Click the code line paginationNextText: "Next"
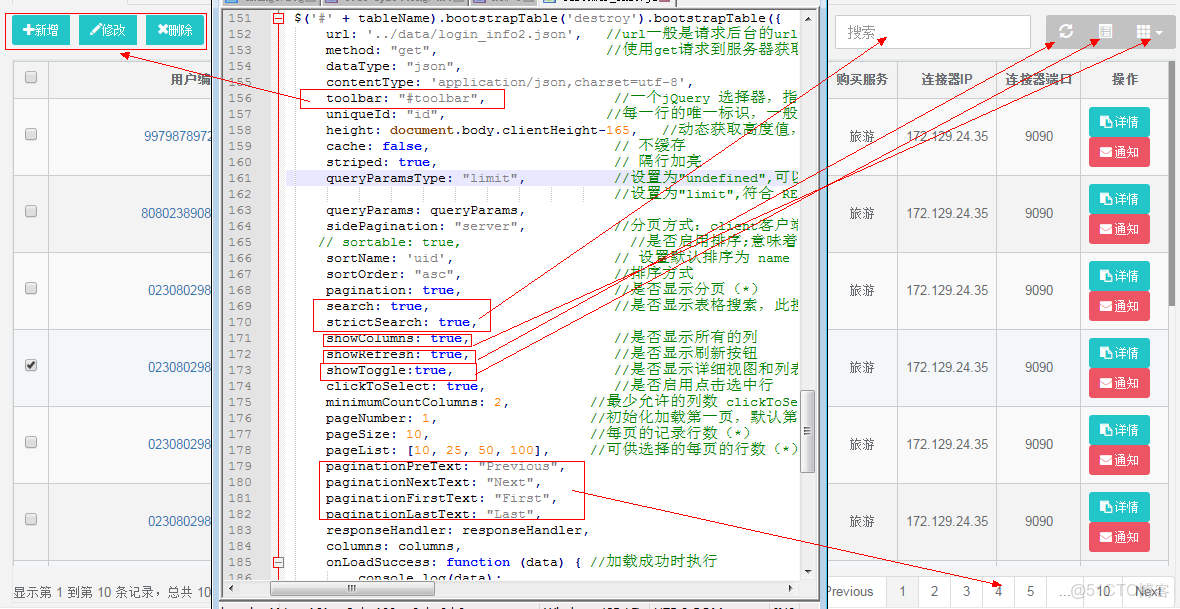 pos(433,482)
